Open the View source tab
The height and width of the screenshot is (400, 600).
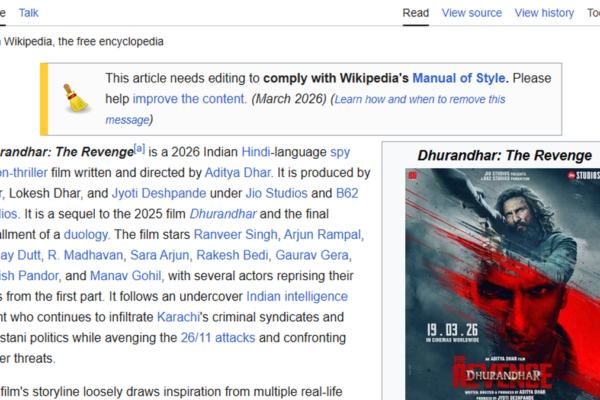pos(471,13)
